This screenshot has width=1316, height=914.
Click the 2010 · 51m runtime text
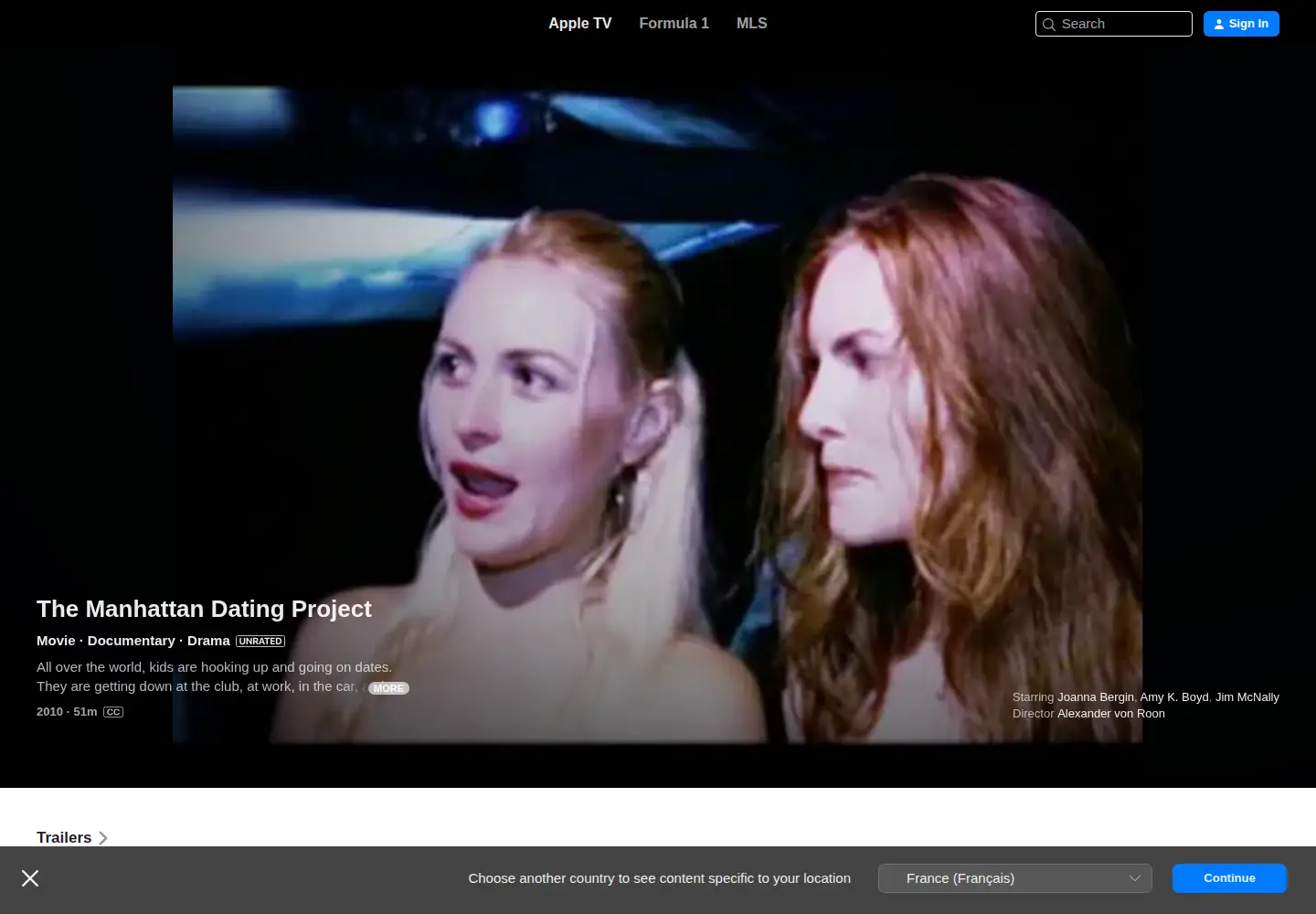tap(67, 712)
